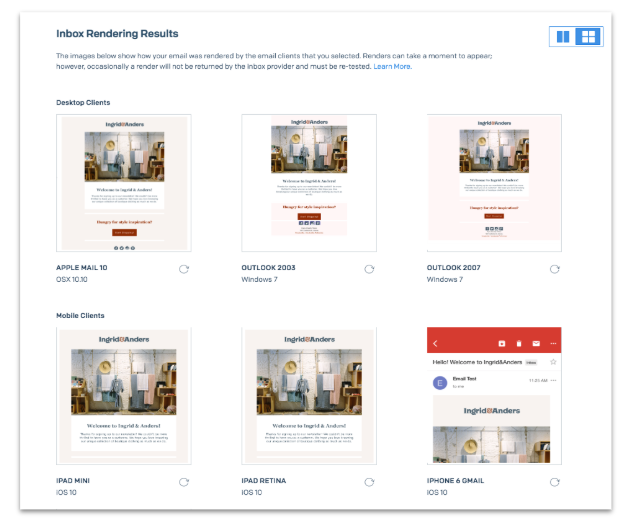Refresh the Outlook 2003 render

pyautogui.click(x=369, y=269)
